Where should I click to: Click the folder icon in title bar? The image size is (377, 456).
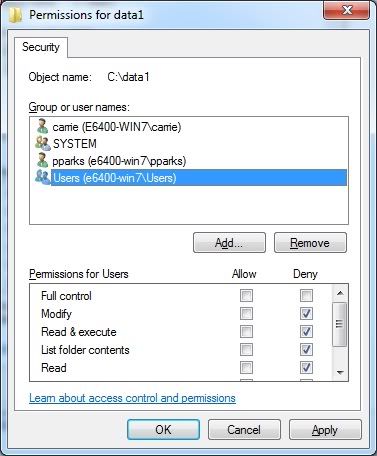[16, 15]
